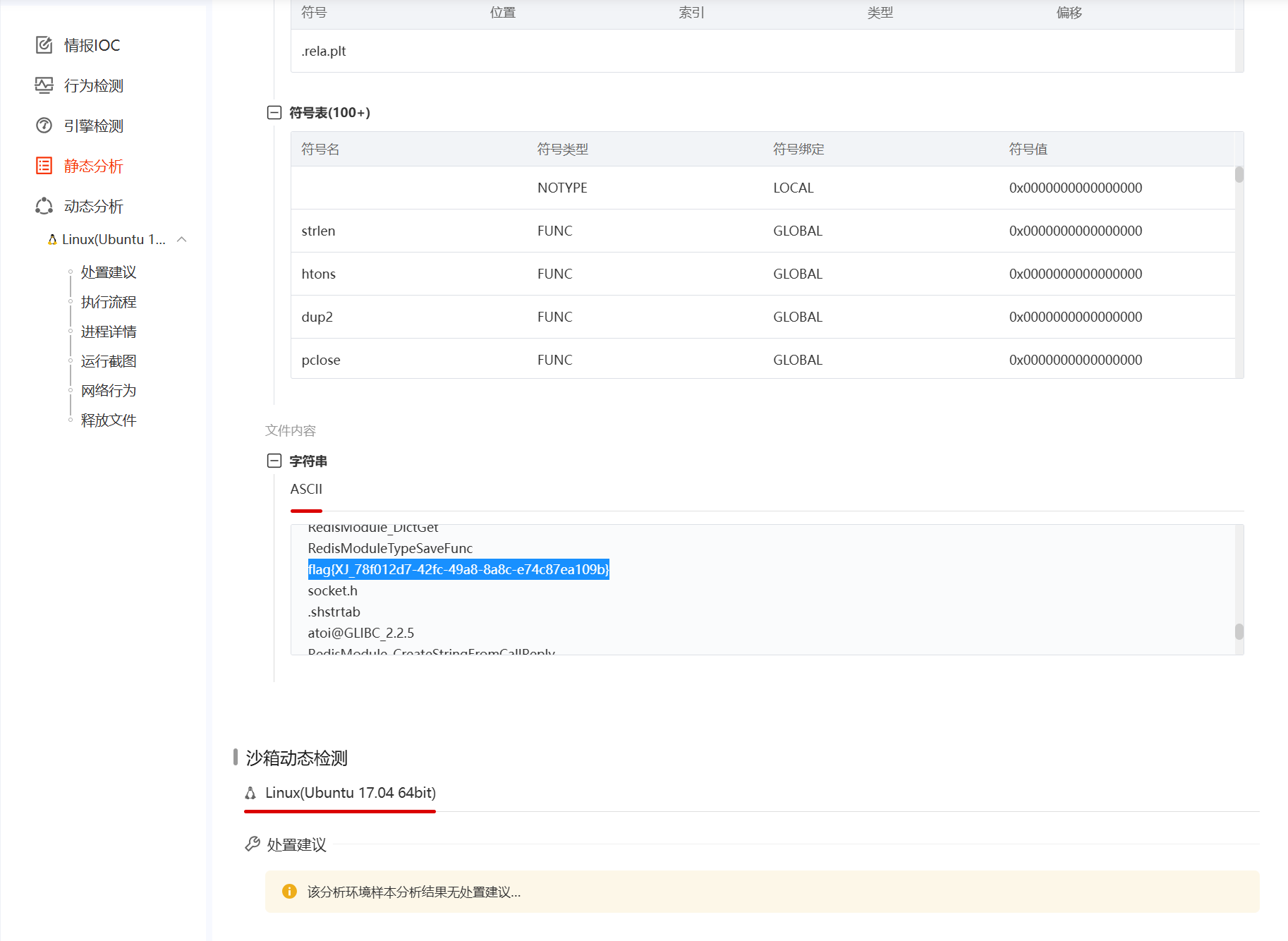Image resolution: width=1288 pixels, height=941 pixels.
Task: Click the symbol table scrollbar thumb
Action: 1239,174
